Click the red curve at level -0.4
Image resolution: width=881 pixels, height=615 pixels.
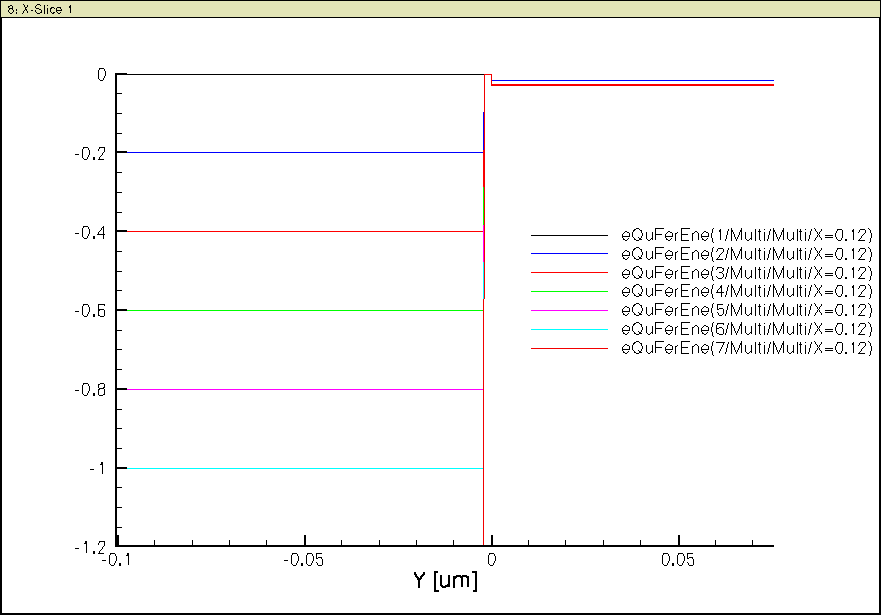[x=305, y=231]
